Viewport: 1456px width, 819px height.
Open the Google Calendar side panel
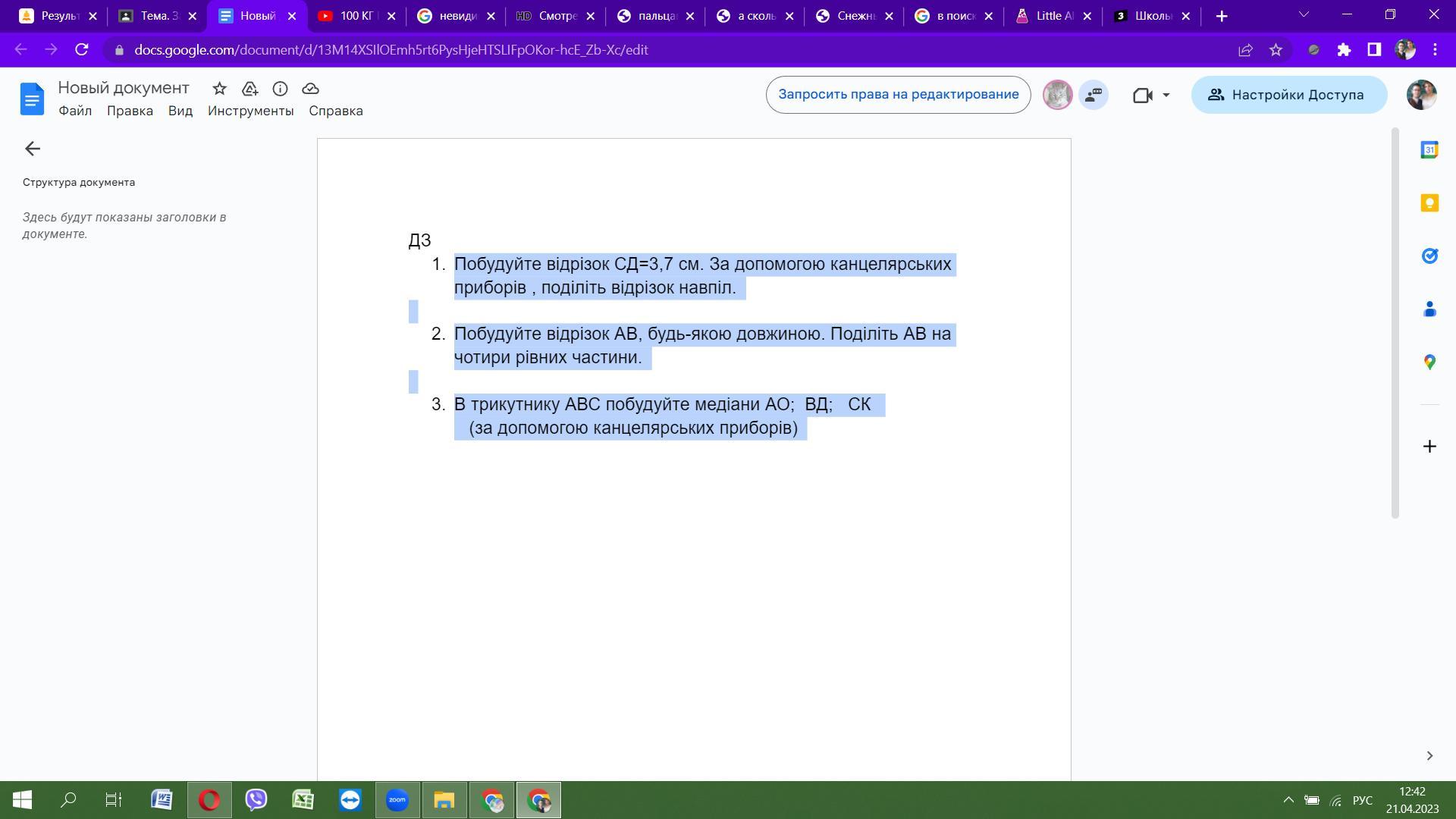click(1429, 150)
